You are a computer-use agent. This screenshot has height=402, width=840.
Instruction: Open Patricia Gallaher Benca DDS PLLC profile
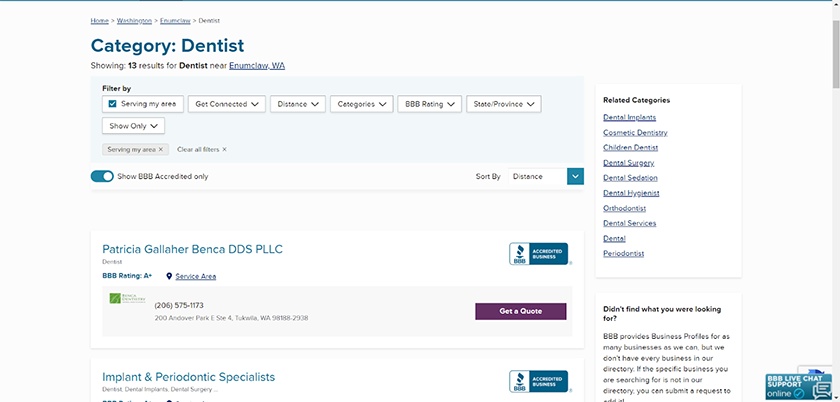coord(192,249)
